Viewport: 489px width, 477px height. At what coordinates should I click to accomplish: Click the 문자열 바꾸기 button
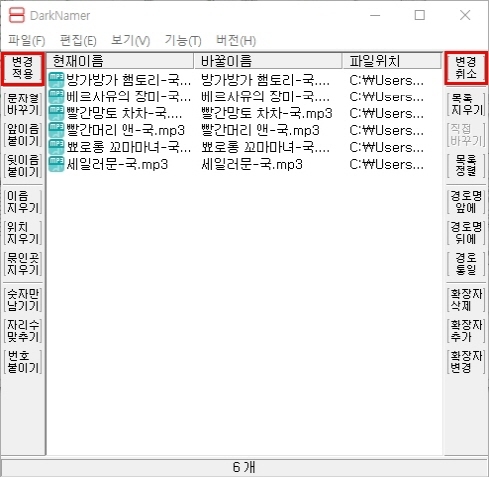(23, 104)
